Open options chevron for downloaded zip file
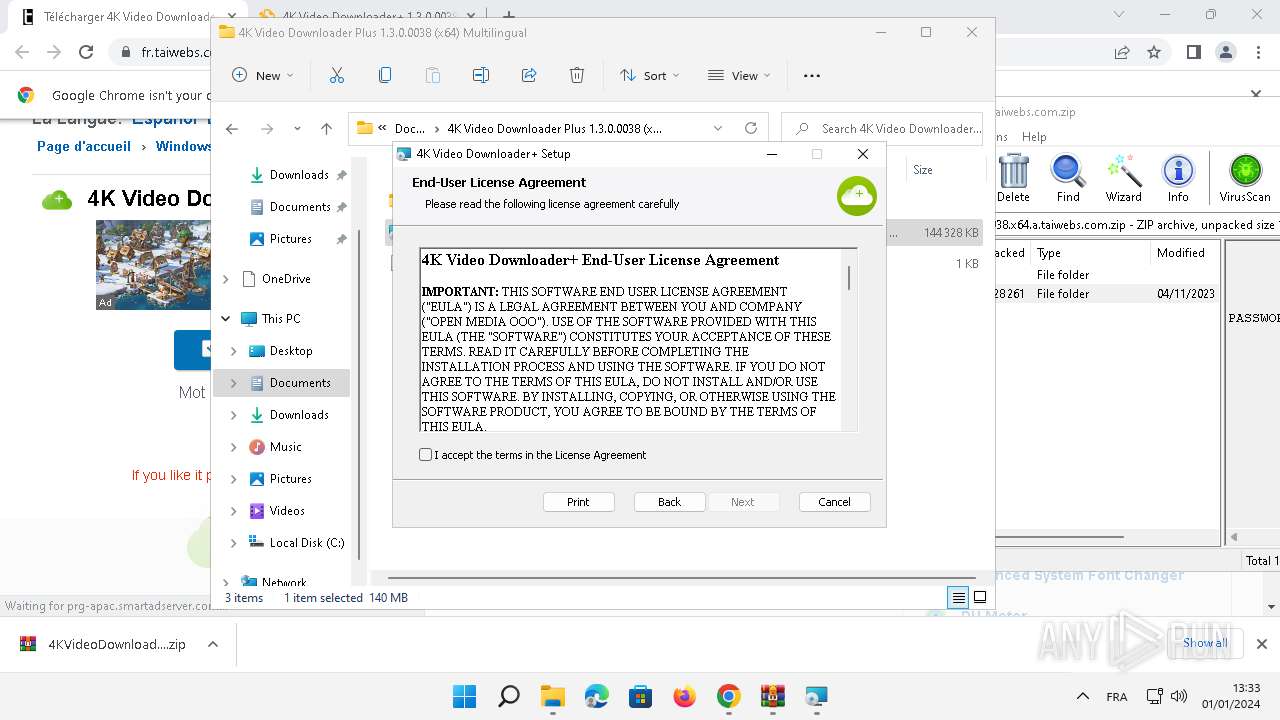The image size is (1280, 720). click(213, 644)
